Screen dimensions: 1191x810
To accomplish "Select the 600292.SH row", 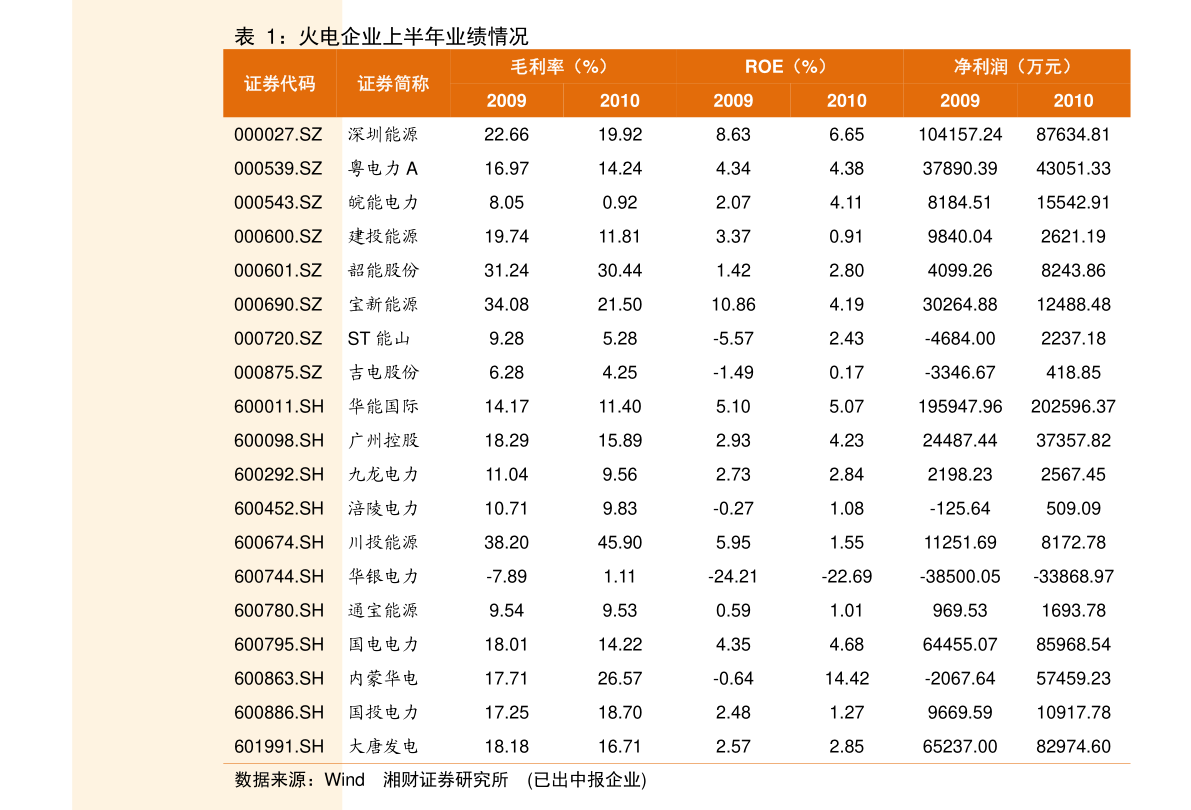I will pos(279,474).
